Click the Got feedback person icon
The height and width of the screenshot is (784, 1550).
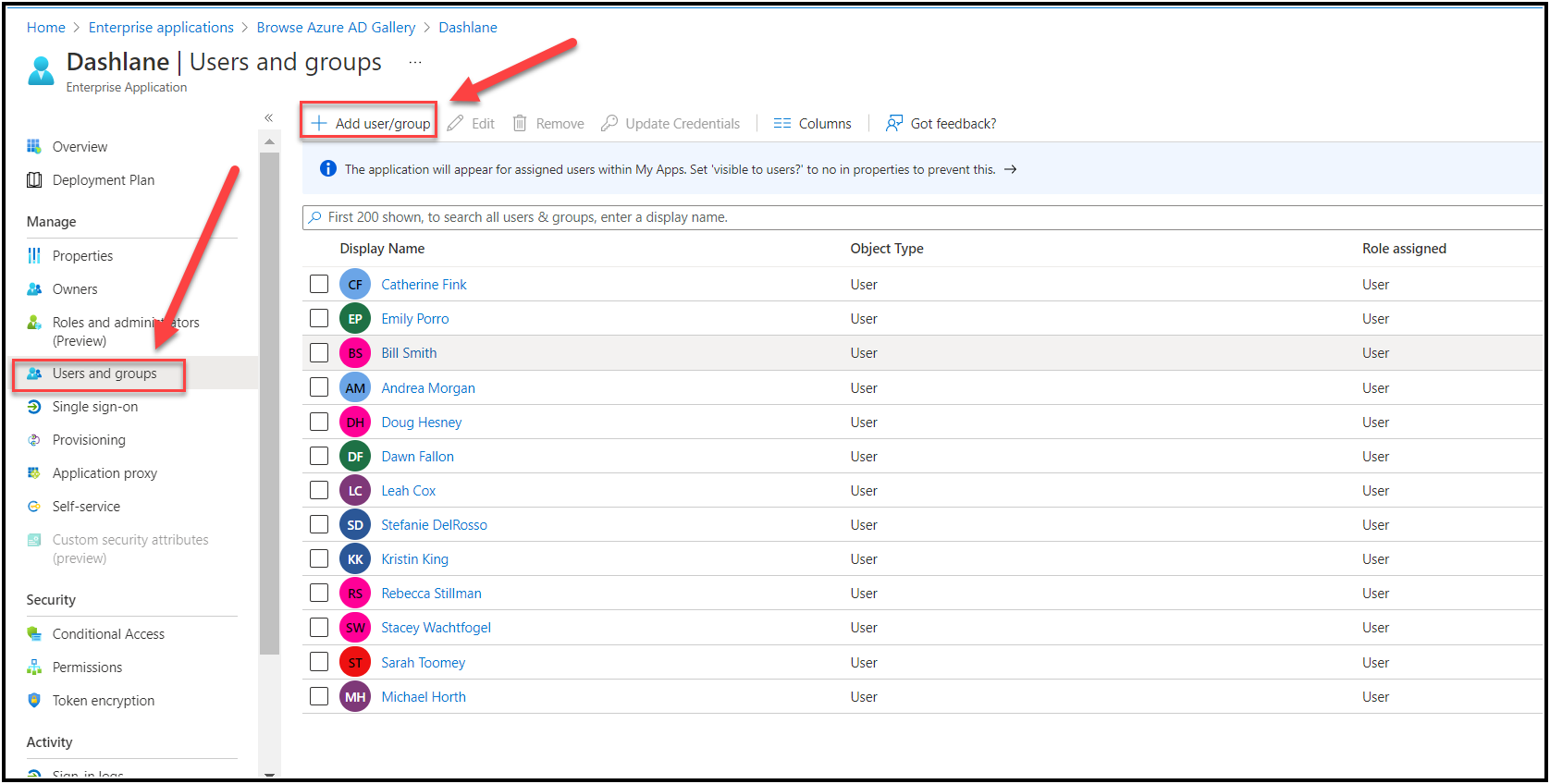[x=894, y=123]
